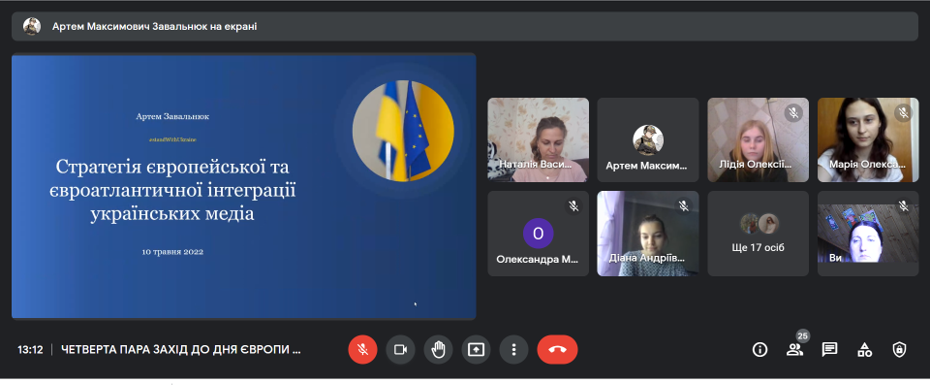930x385 pixels.
Task: Open the activities shapes icon
Action: click(x=865, y=350)
